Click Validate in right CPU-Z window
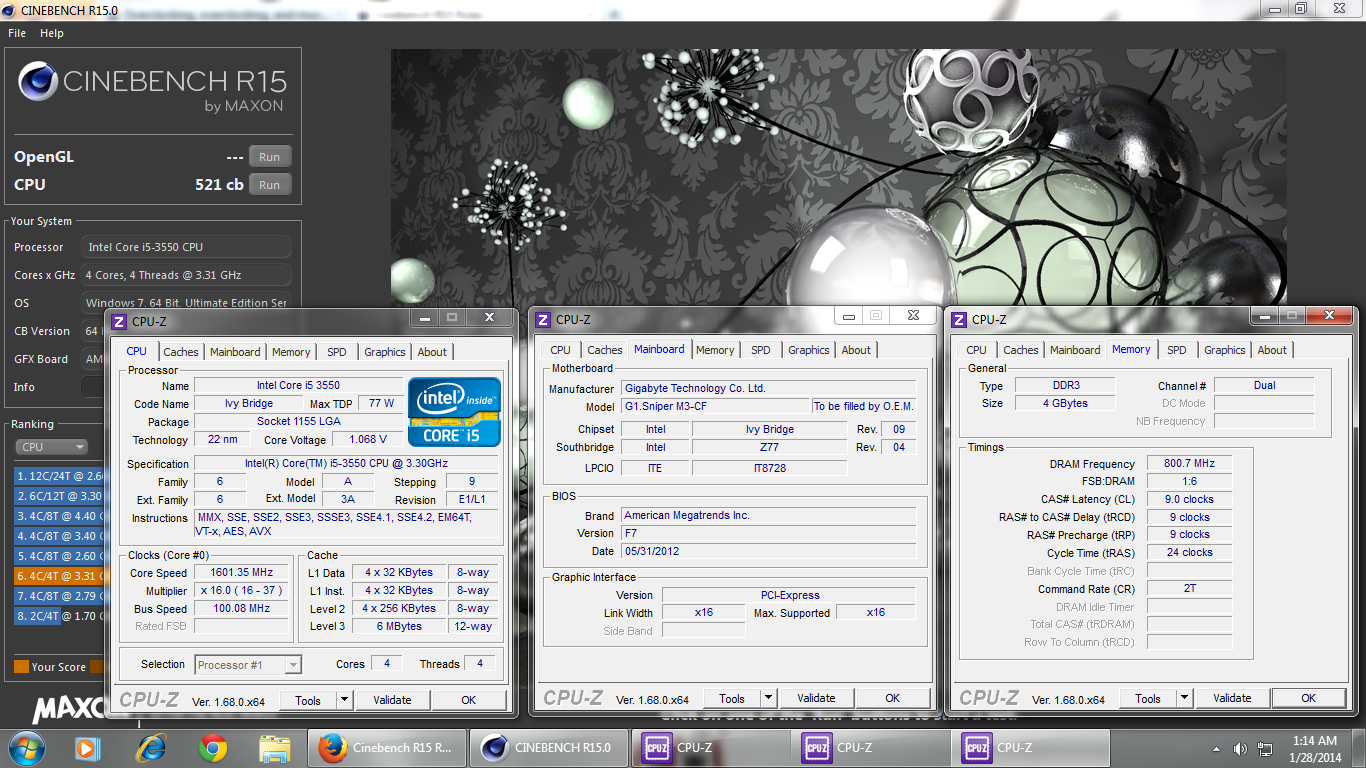The image size is (1366, 768). click(x=1233, y=698)
